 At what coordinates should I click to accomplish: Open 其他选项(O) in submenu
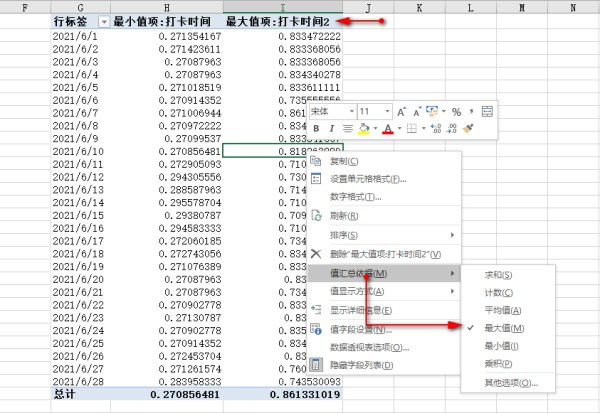click(x=508, y=383)
